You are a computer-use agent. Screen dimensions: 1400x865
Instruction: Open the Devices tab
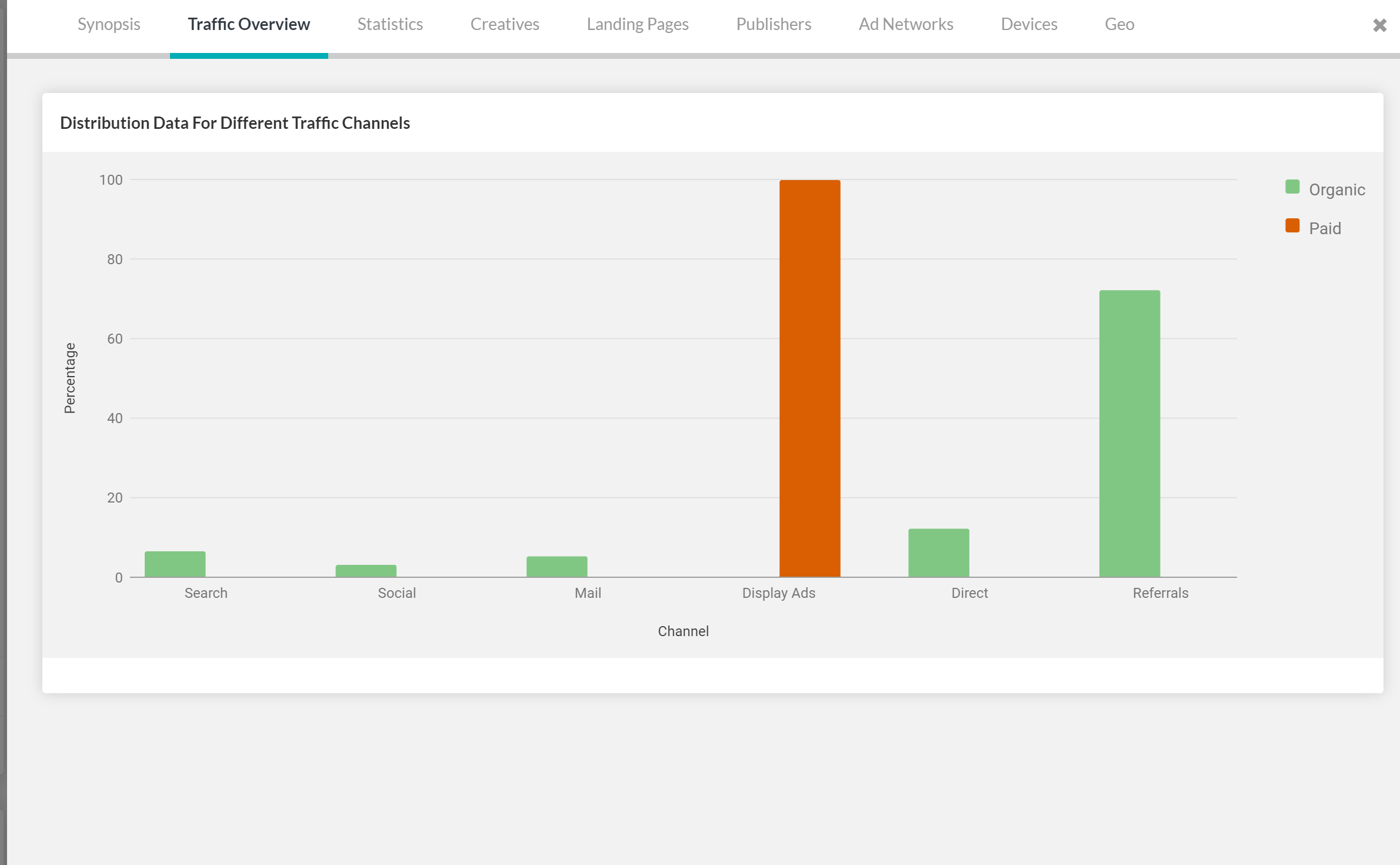(1029, 24)
